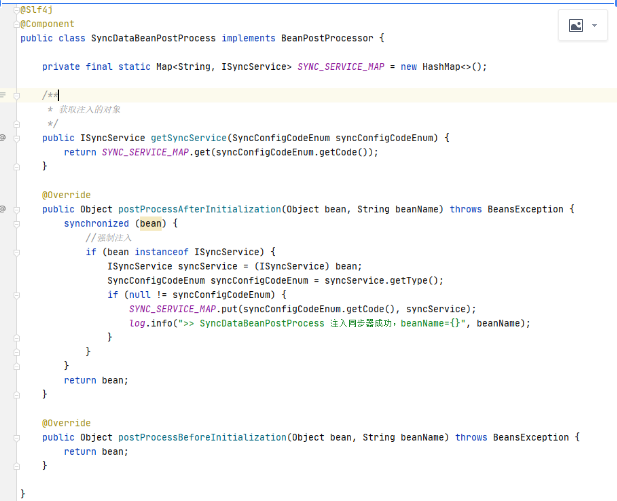Collapse the 'if (null != syncConfigCodeEnum)' fold marker

pos(17,295)
